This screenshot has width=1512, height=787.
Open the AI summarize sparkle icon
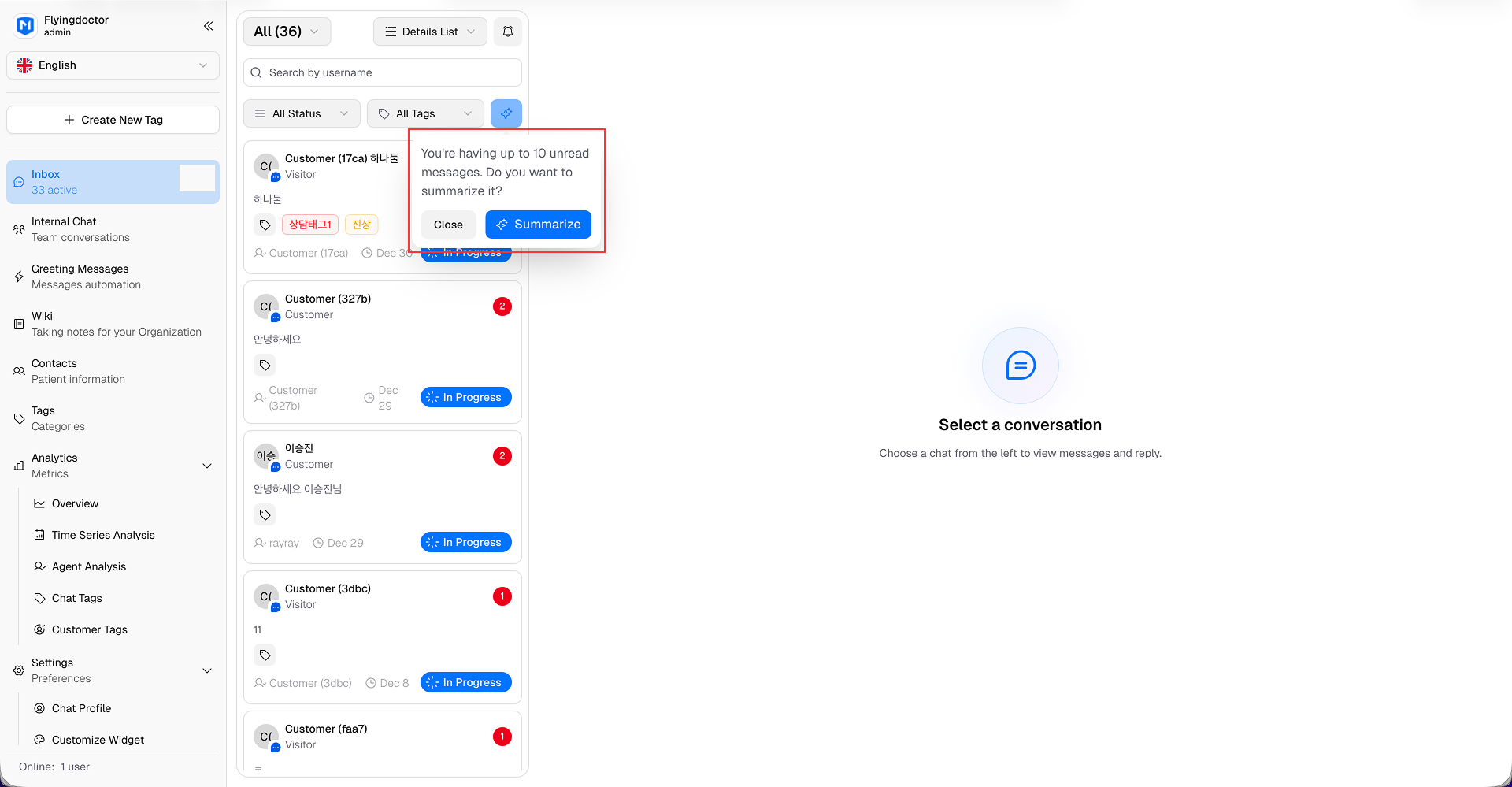point(506,113)
